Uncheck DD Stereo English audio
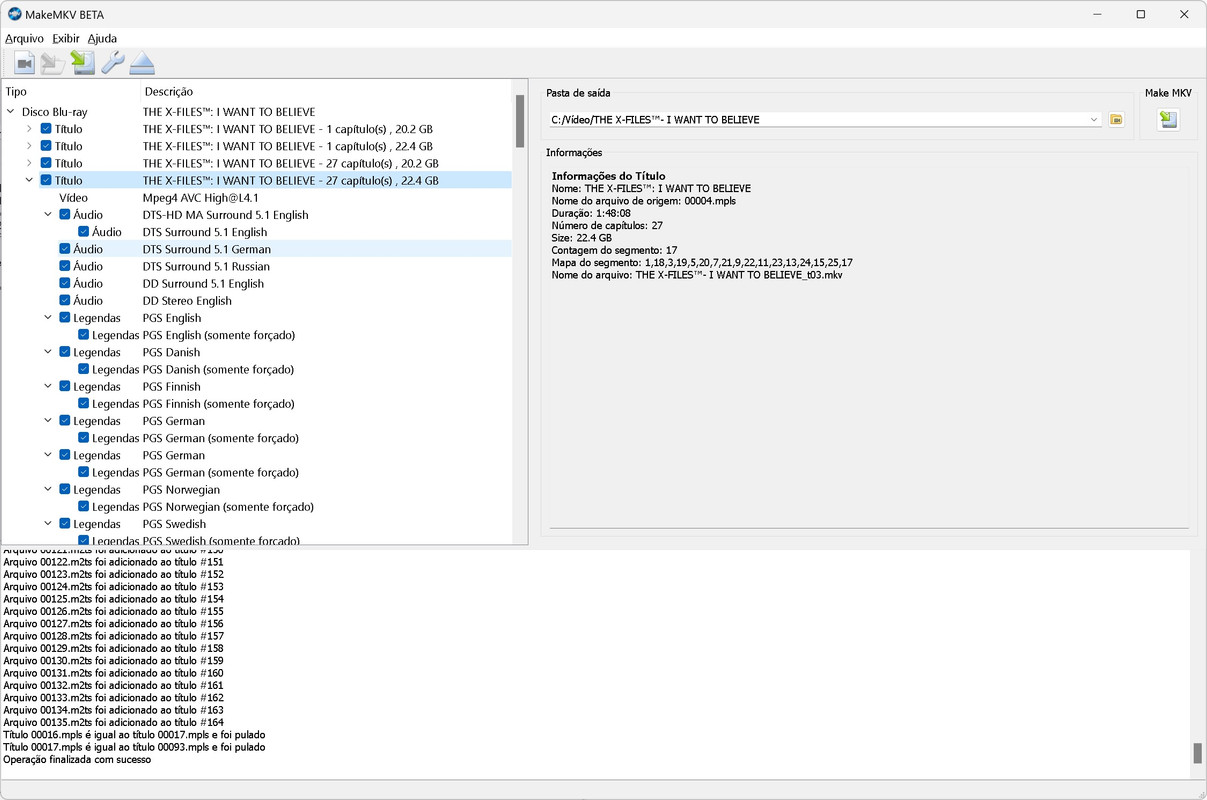Image resolution: width=1207 pixels, height=800 pixels. [64, 300]
